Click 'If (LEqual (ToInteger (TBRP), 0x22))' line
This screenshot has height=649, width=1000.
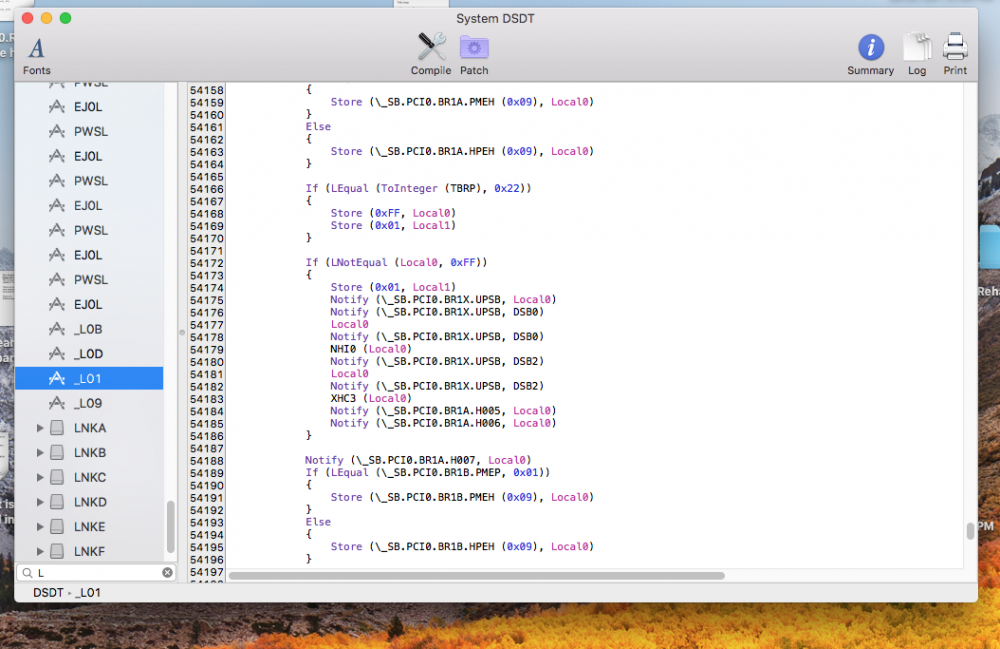418,188
